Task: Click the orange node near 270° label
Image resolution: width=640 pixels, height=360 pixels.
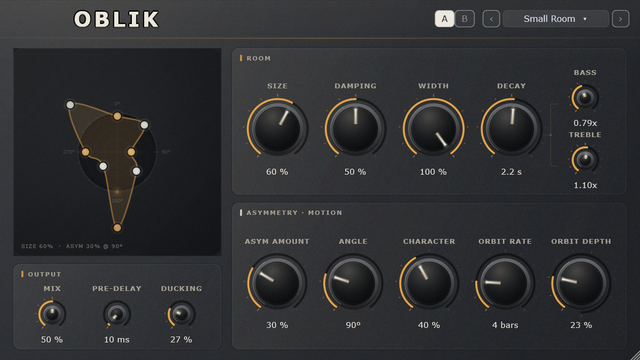Action: click(85, 152)
